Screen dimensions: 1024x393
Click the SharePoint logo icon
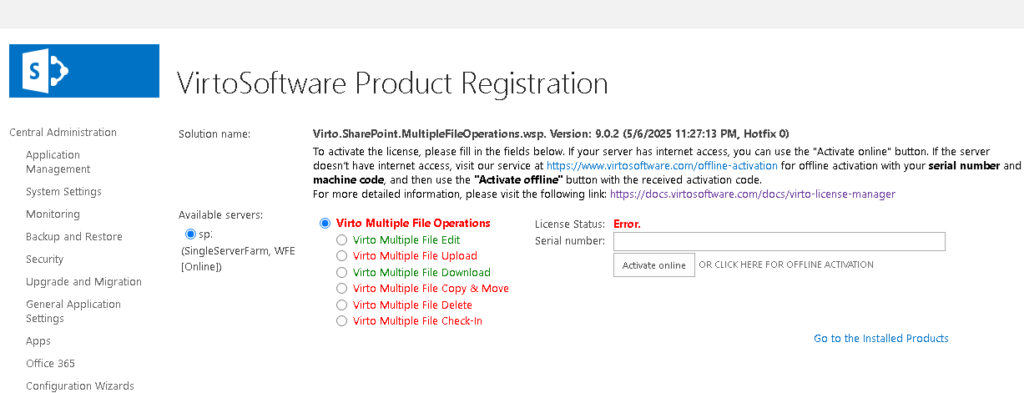(x=84, y=71)
